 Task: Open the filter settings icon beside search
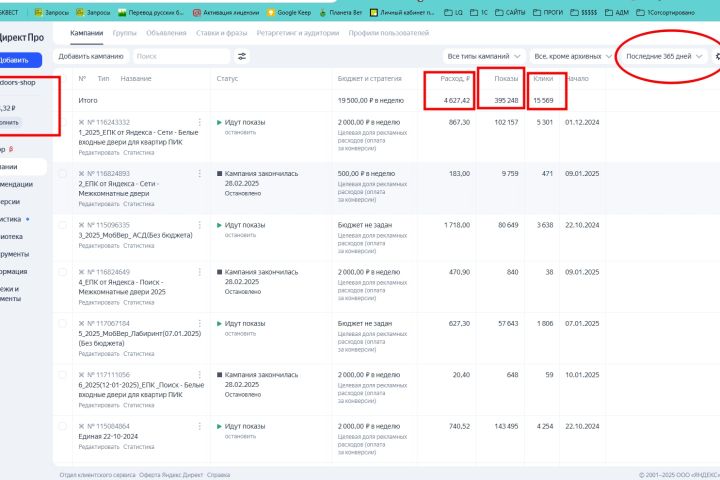point(242,56)
